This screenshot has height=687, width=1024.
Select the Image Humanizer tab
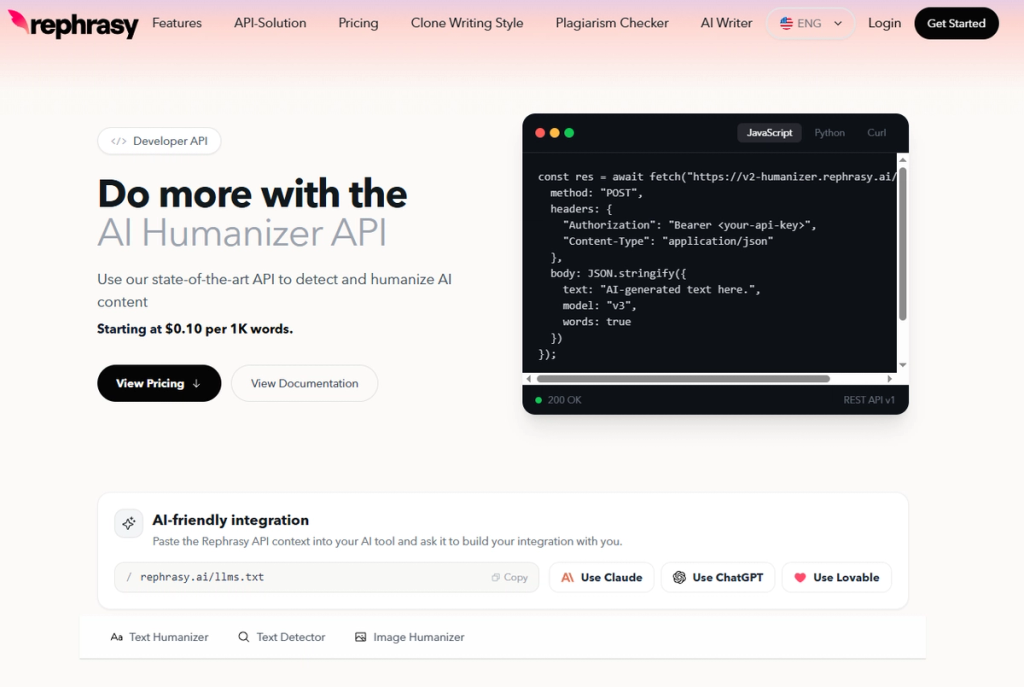click(x=409, y=637)
